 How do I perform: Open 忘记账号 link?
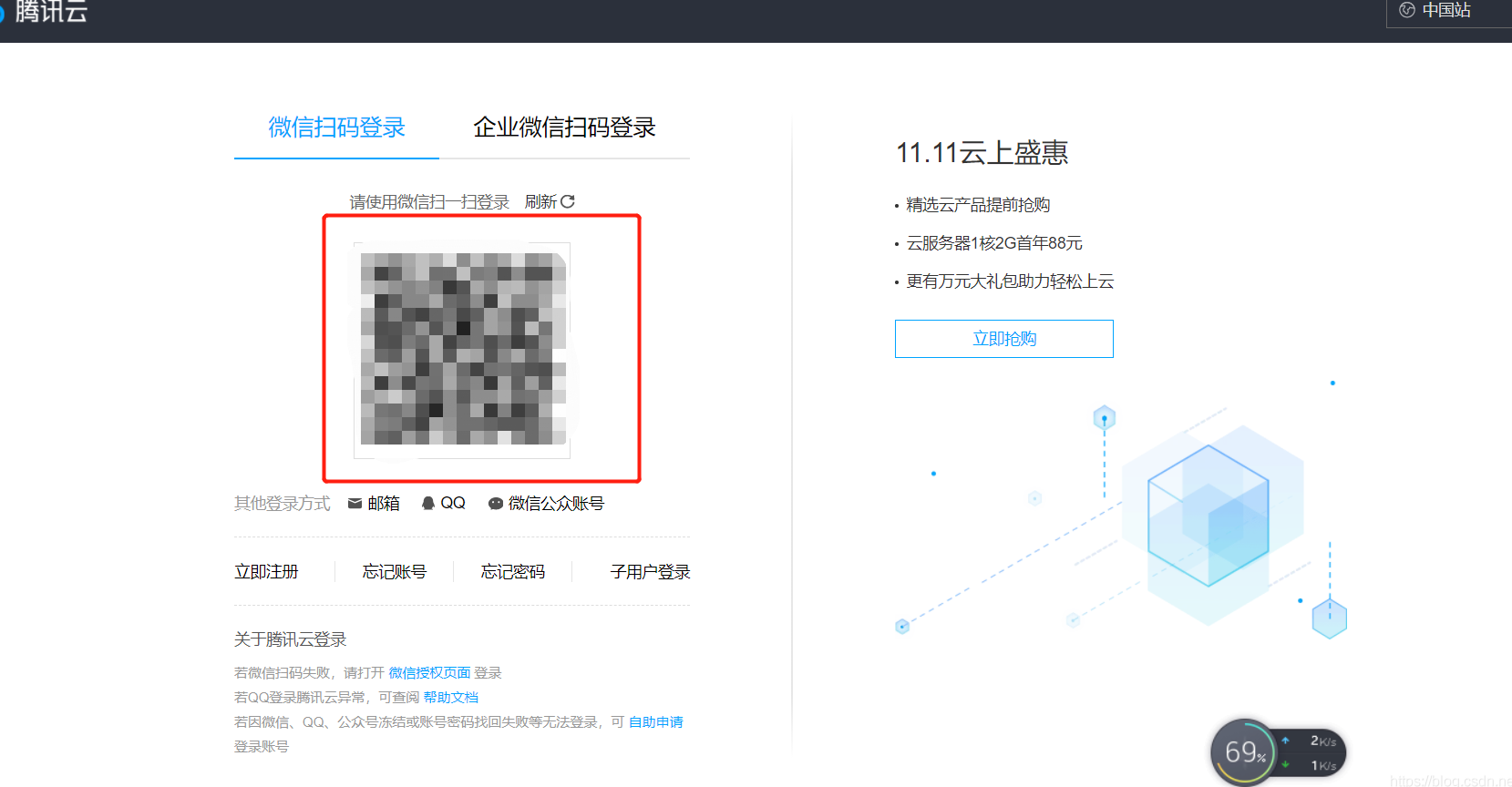click(394, 572)
